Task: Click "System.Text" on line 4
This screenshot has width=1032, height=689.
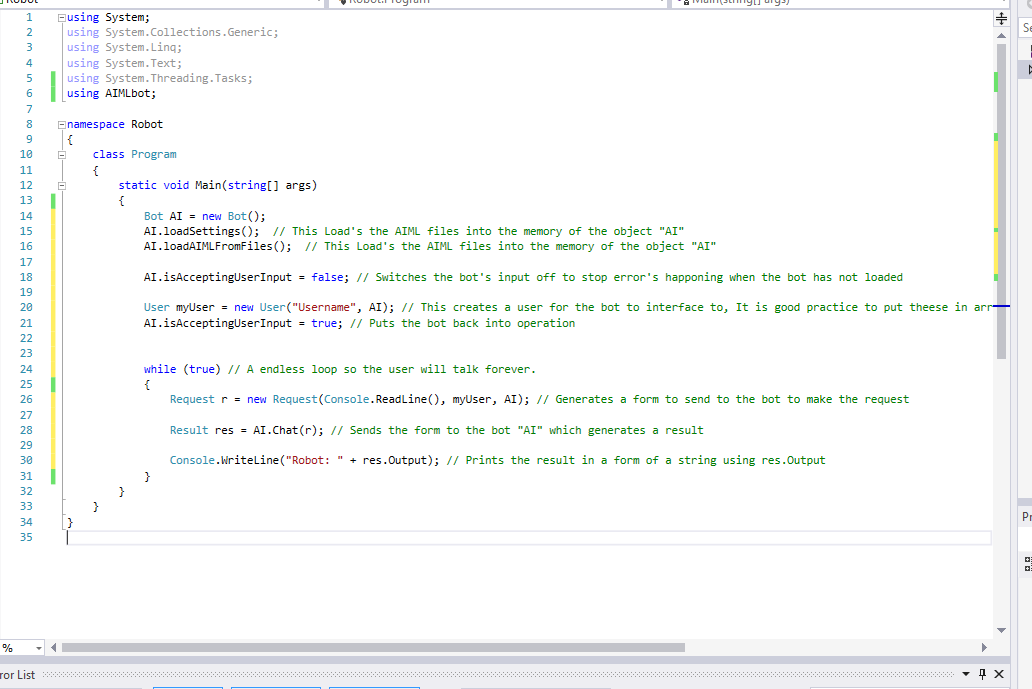Action: (x=140, y=63)
